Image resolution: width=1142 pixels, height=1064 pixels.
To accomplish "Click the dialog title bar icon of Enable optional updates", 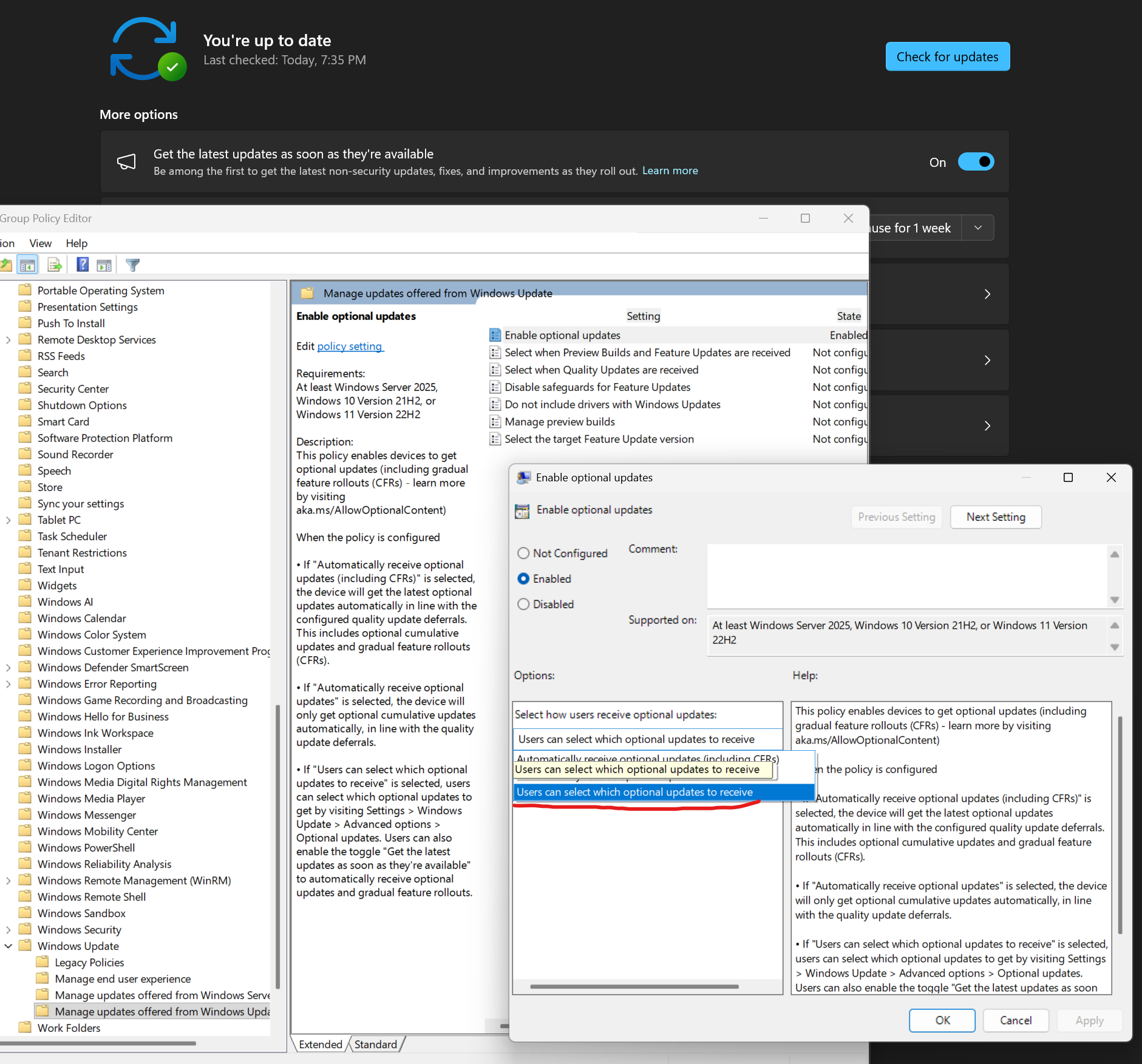I will 523,478.
